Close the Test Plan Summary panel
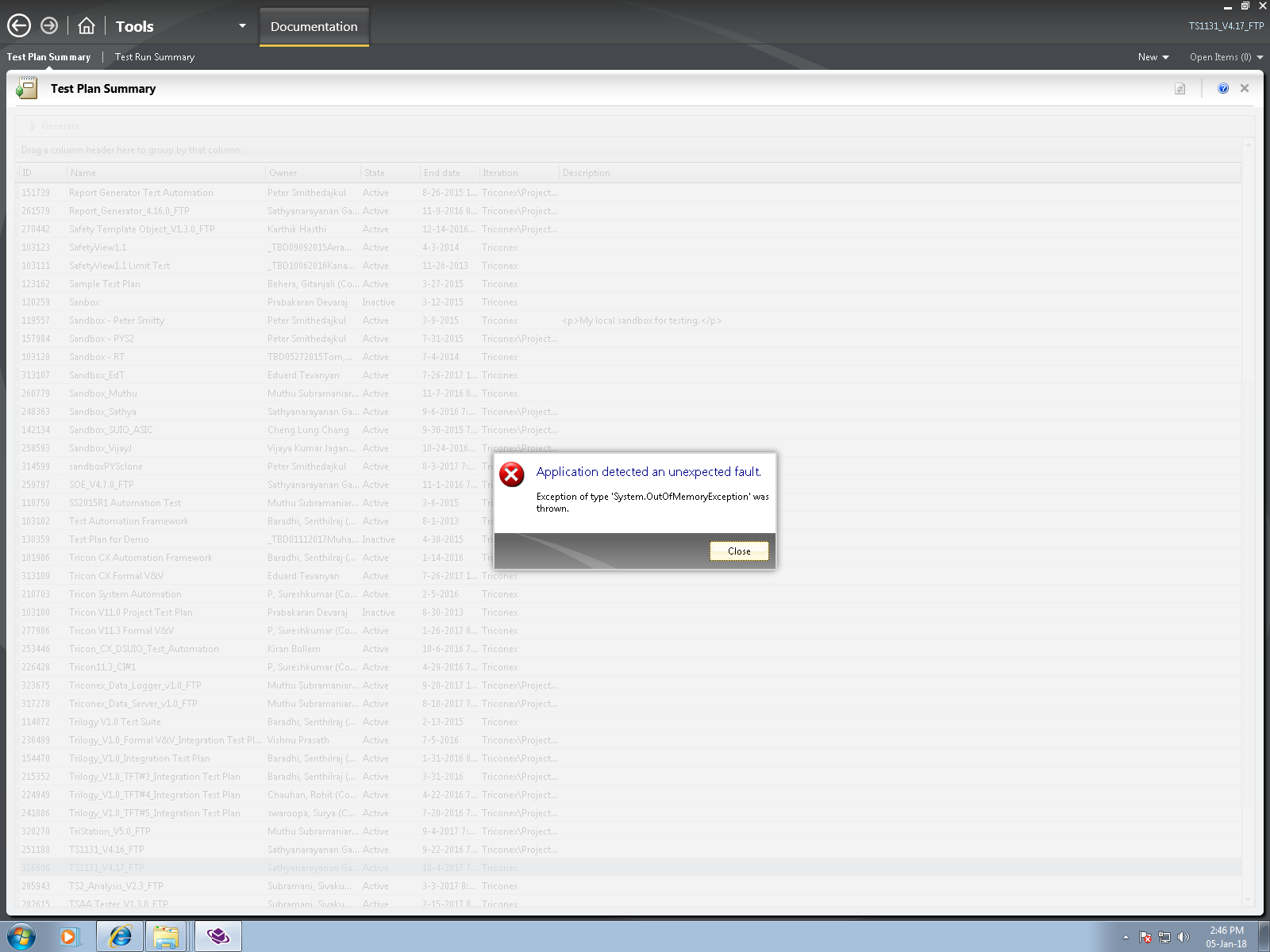Screen dimensions: 1270x952 click(x=1245, y=88)
